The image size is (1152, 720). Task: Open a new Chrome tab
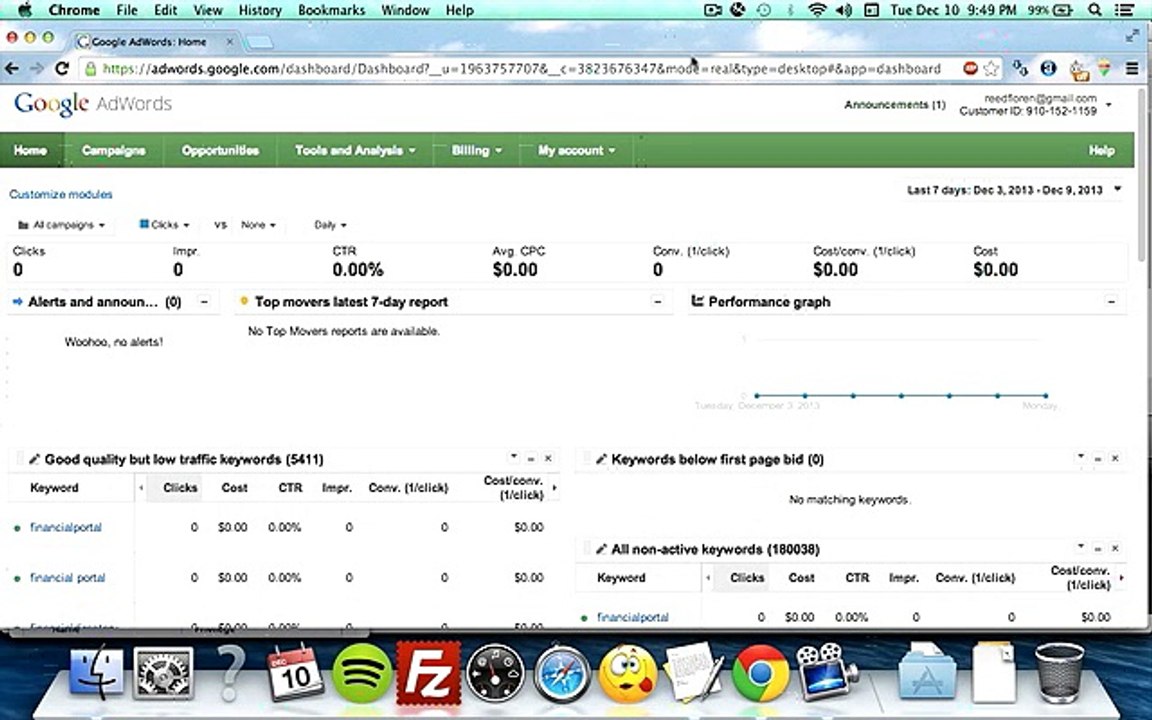pyautogui.click(x=259, y=42)
